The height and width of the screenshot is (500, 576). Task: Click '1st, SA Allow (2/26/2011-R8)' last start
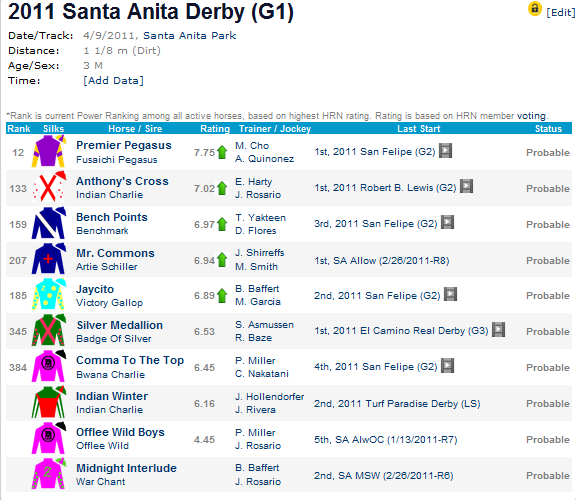(382, 261)
